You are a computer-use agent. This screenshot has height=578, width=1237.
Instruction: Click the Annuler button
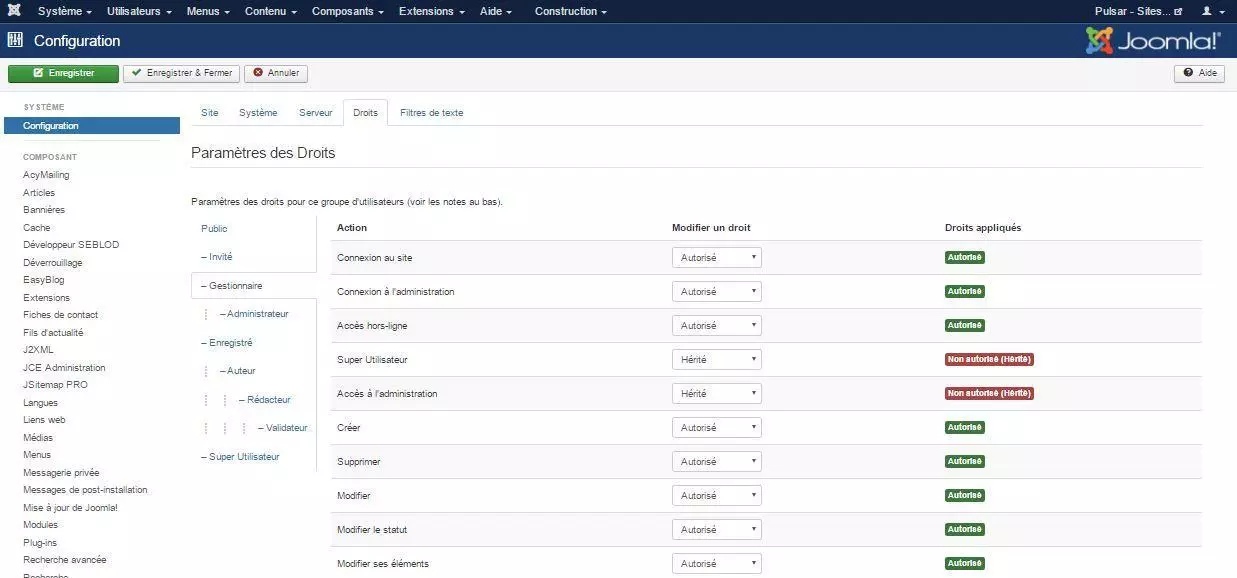tap(276, 73)
